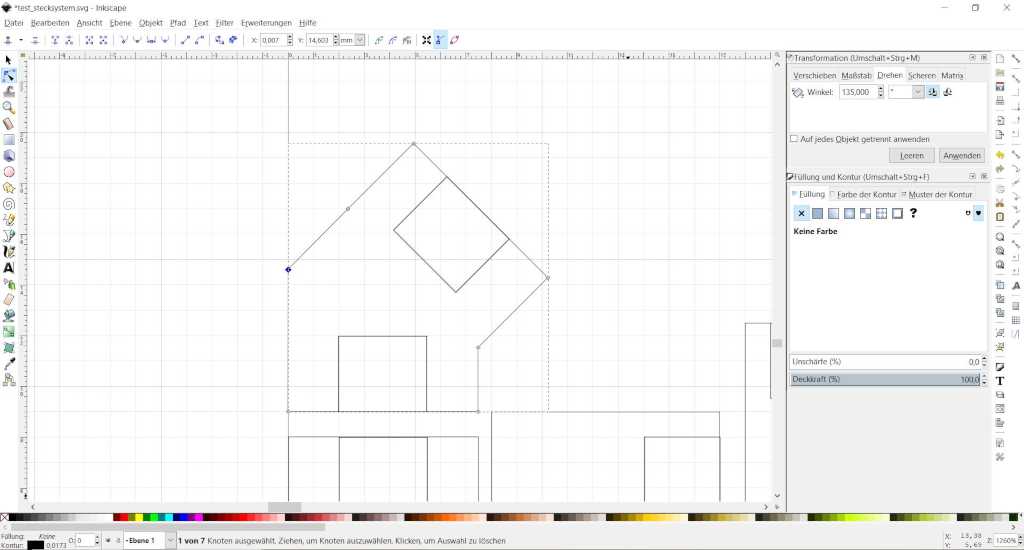This screenshot has width=1024, height=550.
Task: Click the make segments curves icon
Action: [x=199, y=40]
